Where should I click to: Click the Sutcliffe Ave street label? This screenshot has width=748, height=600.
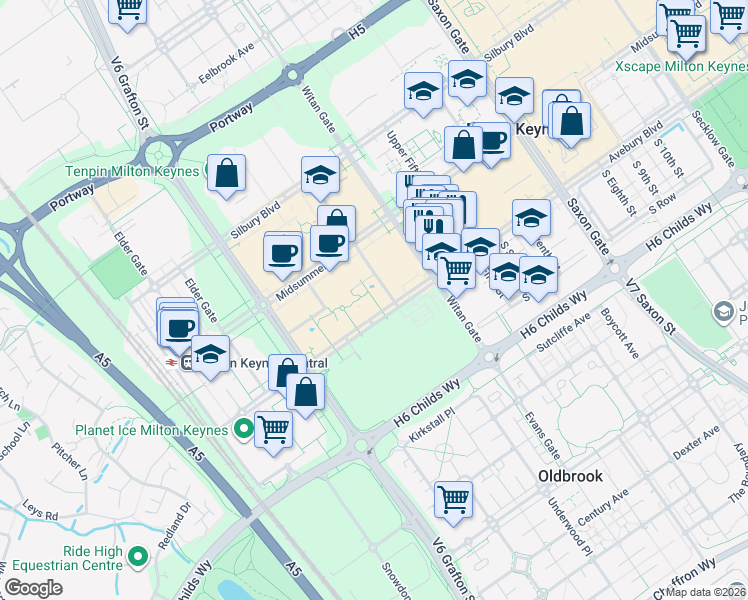pyautogui.click(x=564, y=332)
